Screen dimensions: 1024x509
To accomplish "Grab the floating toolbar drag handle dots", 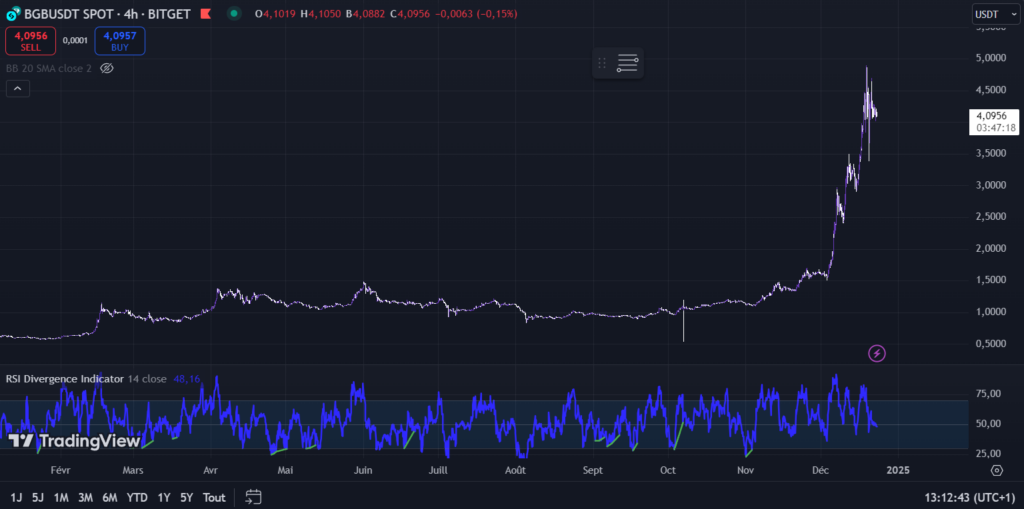I will point(602,63).
